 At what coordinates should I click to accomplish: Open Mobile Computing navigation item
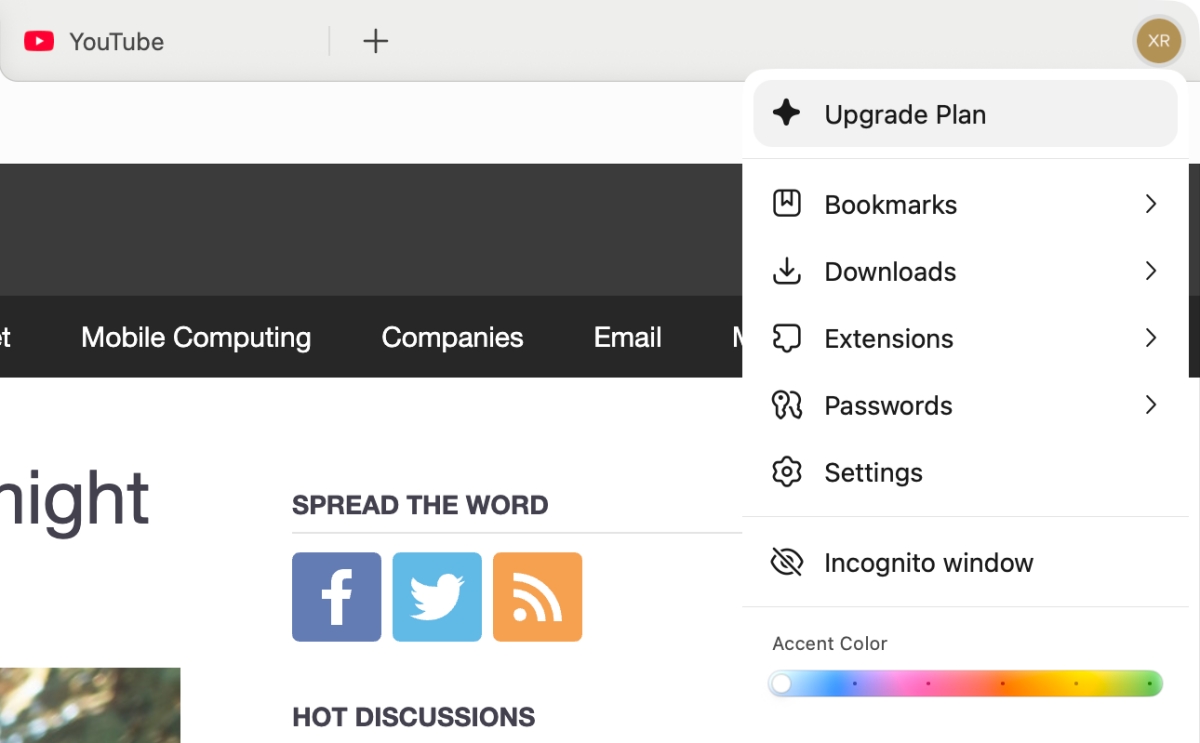pos(196,337)
